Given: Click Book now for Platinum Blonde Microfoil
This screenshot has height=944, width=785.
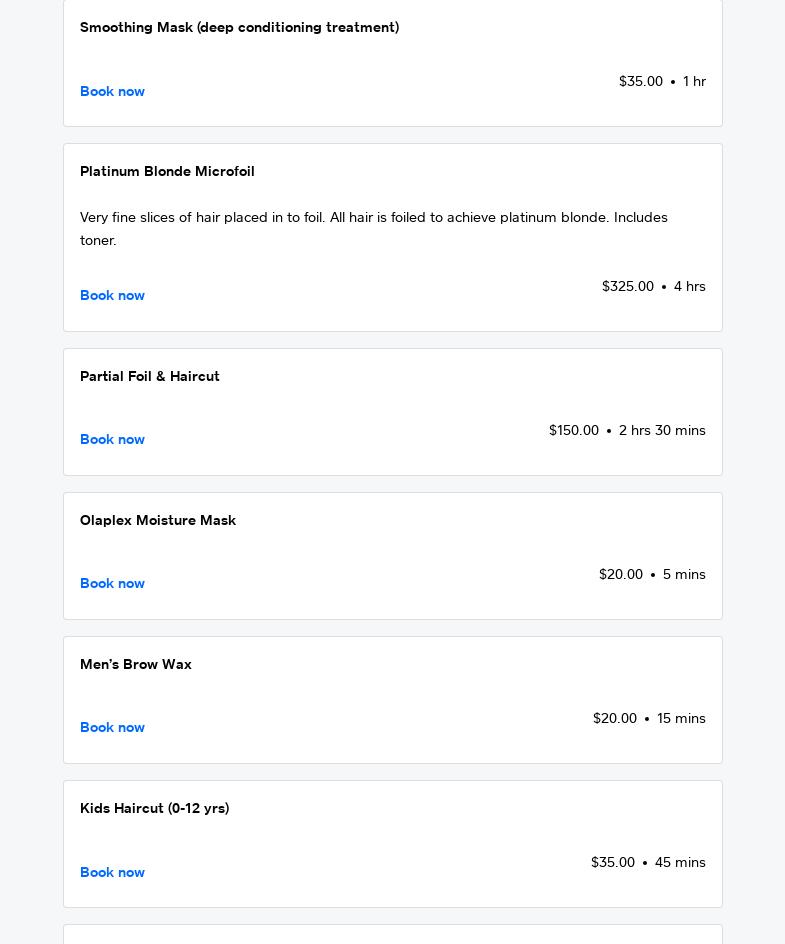Looking at the screenshot, I should (112, 295).
